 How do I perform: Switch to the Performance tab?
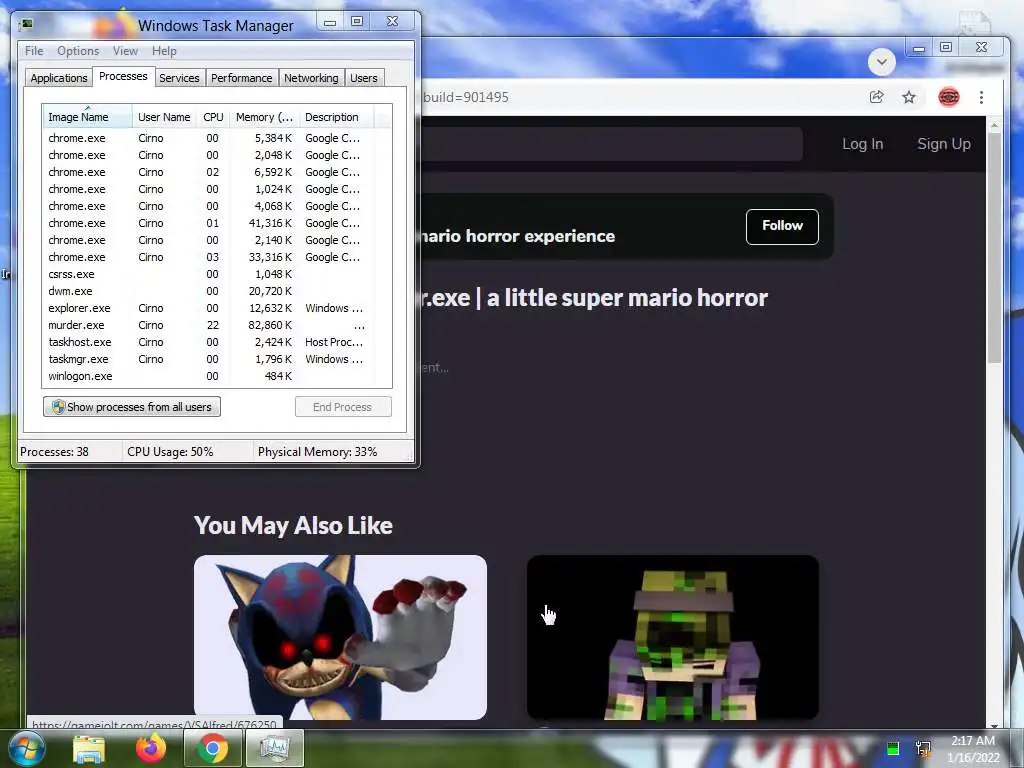(x=242, y=78)
